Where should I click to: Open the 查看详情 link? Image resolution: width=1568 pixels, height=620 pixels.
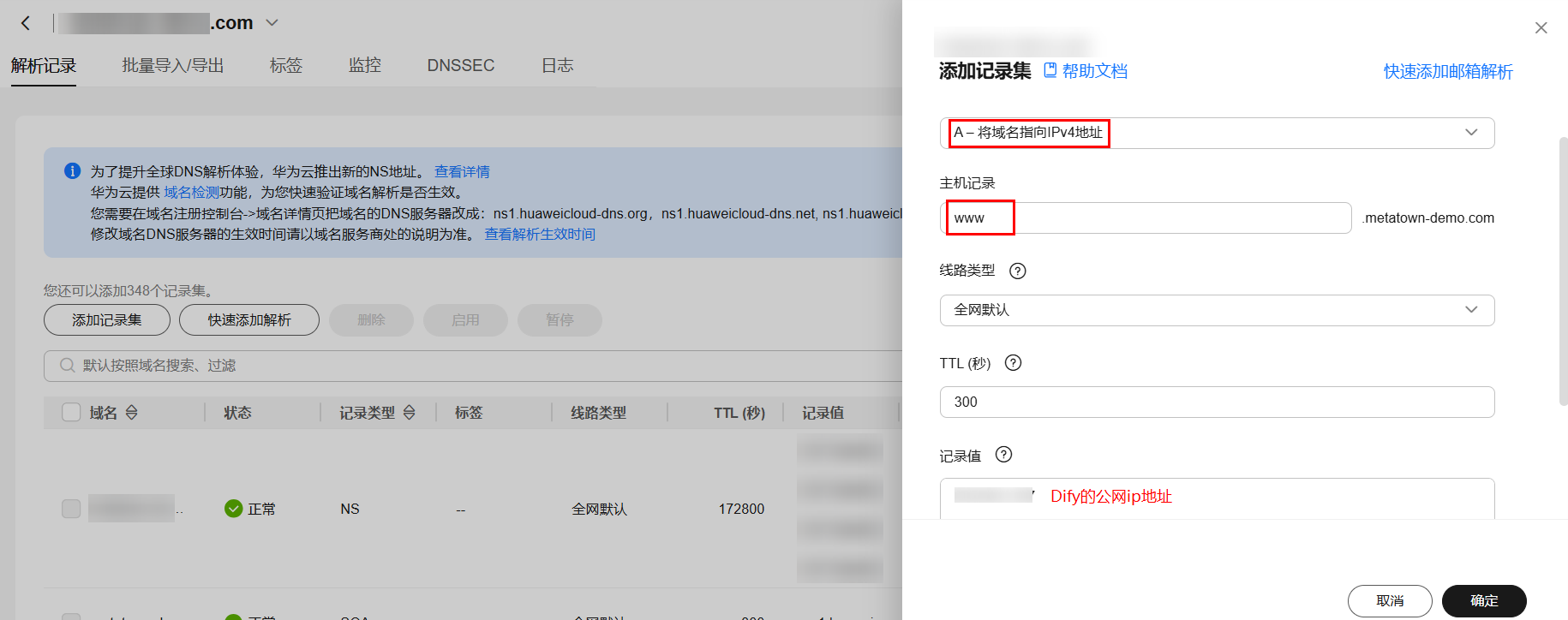(462, 171)
